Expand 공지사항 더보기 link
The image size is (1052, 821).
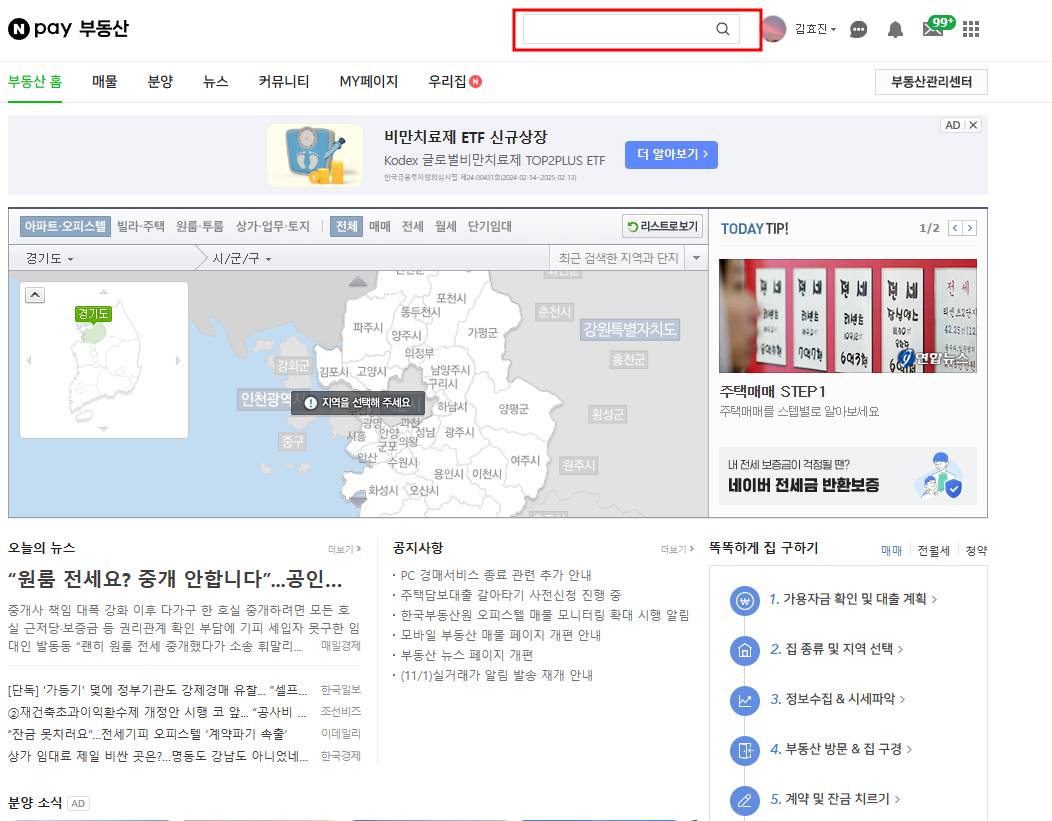tap(677, 549)
